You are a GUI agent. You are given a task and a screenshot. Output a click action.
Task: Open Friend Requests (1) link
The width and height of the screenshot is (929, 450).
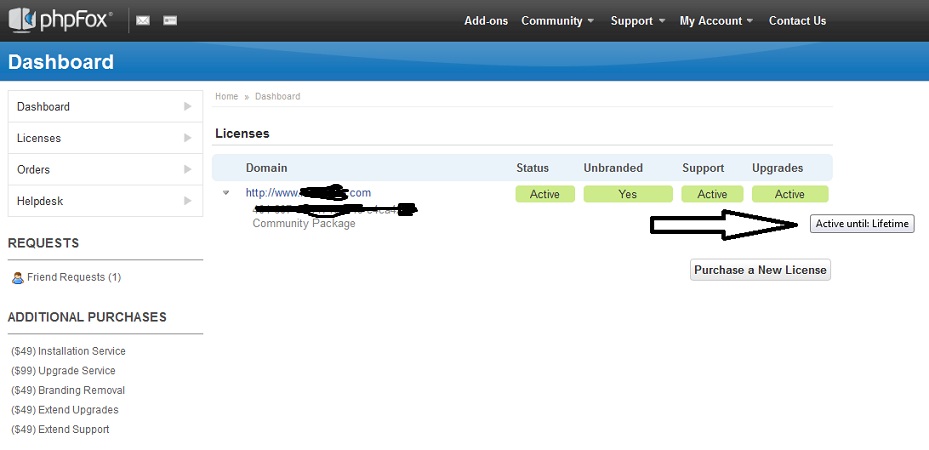(74, 277)
